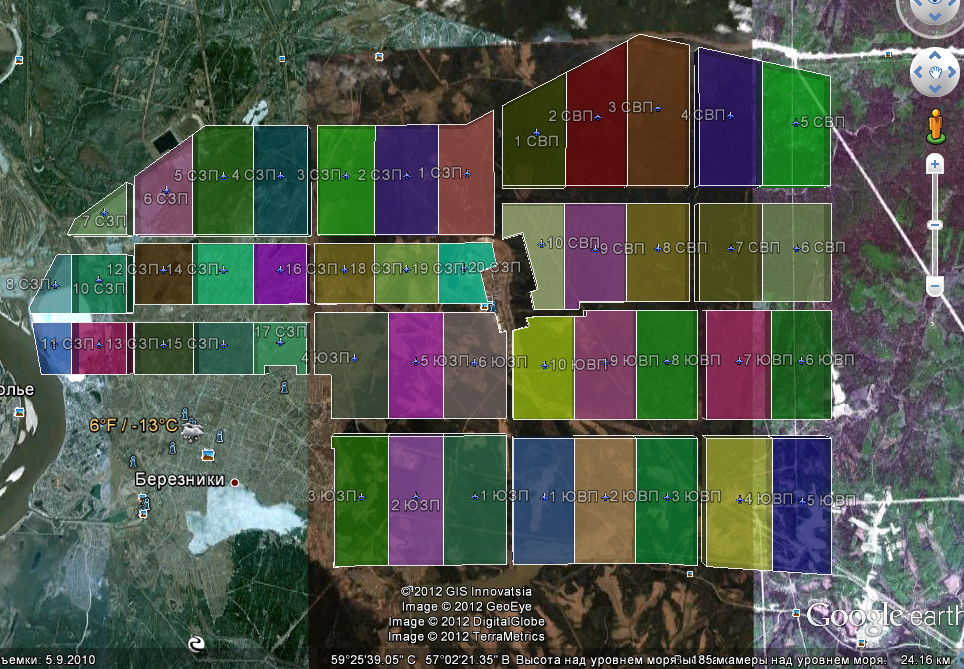Click the hand icon in the move joystick
The width and height of the screenshot is (964, 669).
(935, 72)
